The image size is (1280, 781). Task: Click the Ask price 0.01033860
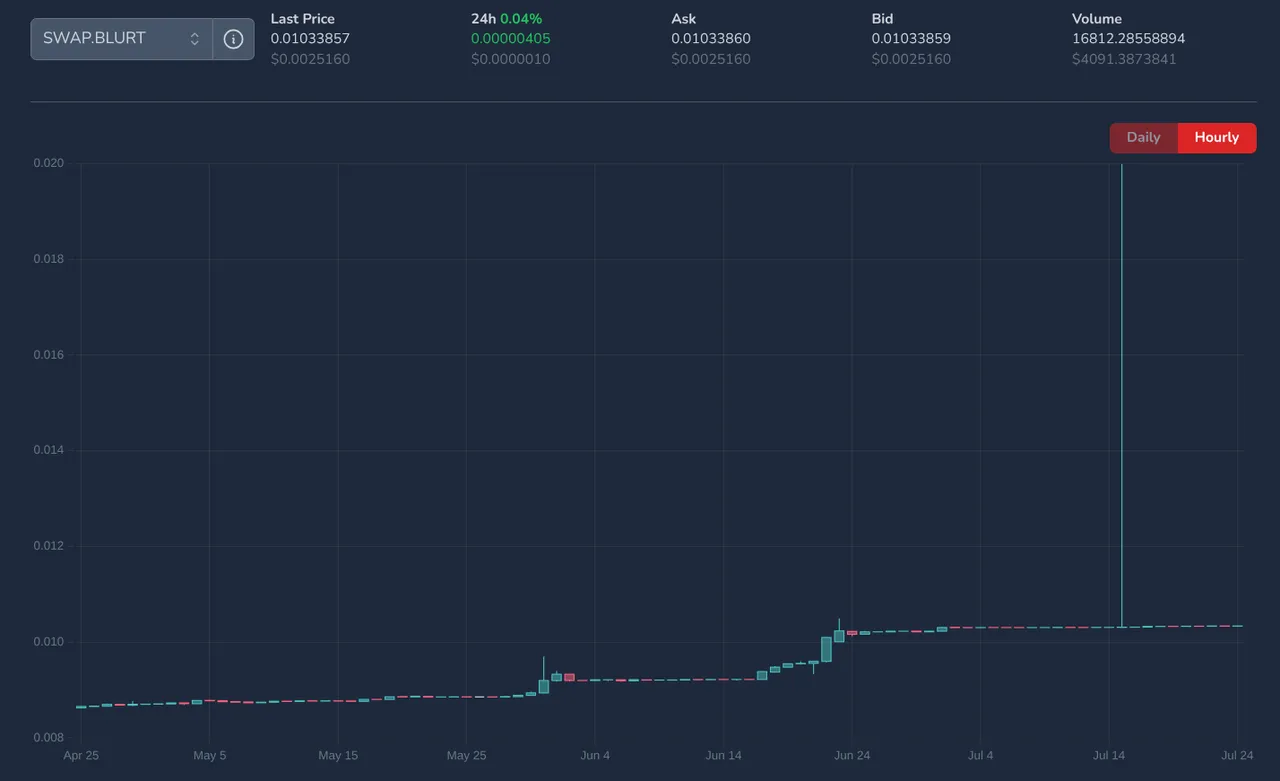711,39
